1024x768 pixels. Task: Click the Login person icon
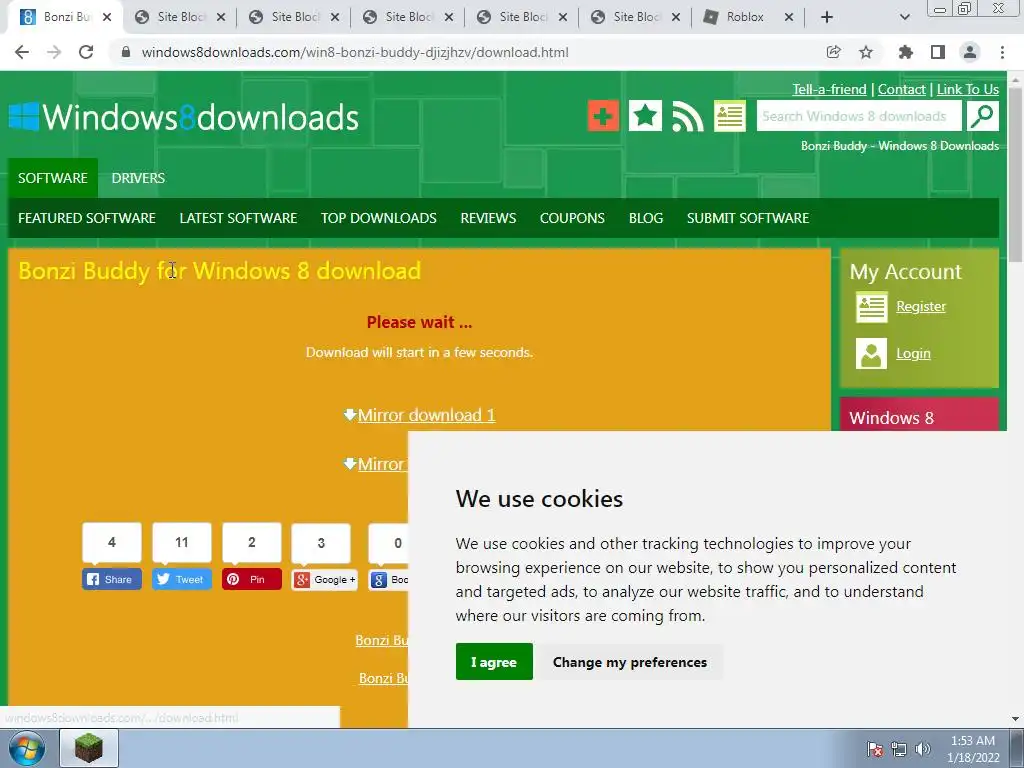871,354
